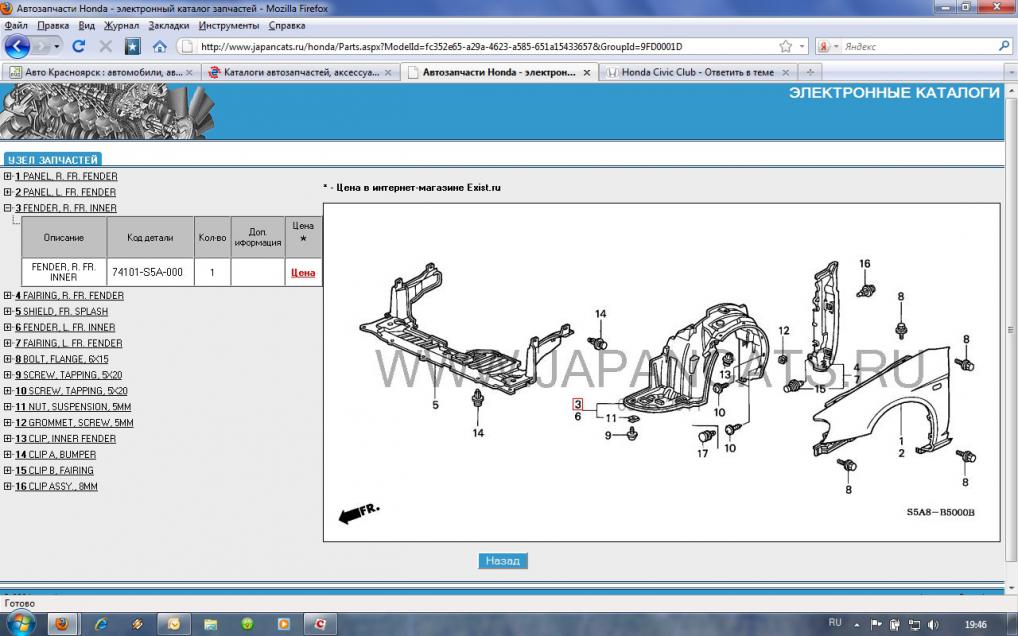Viewport: 1018px width, 636px height.
Task: Click the Назад button
Action: (x=503, y=561)
